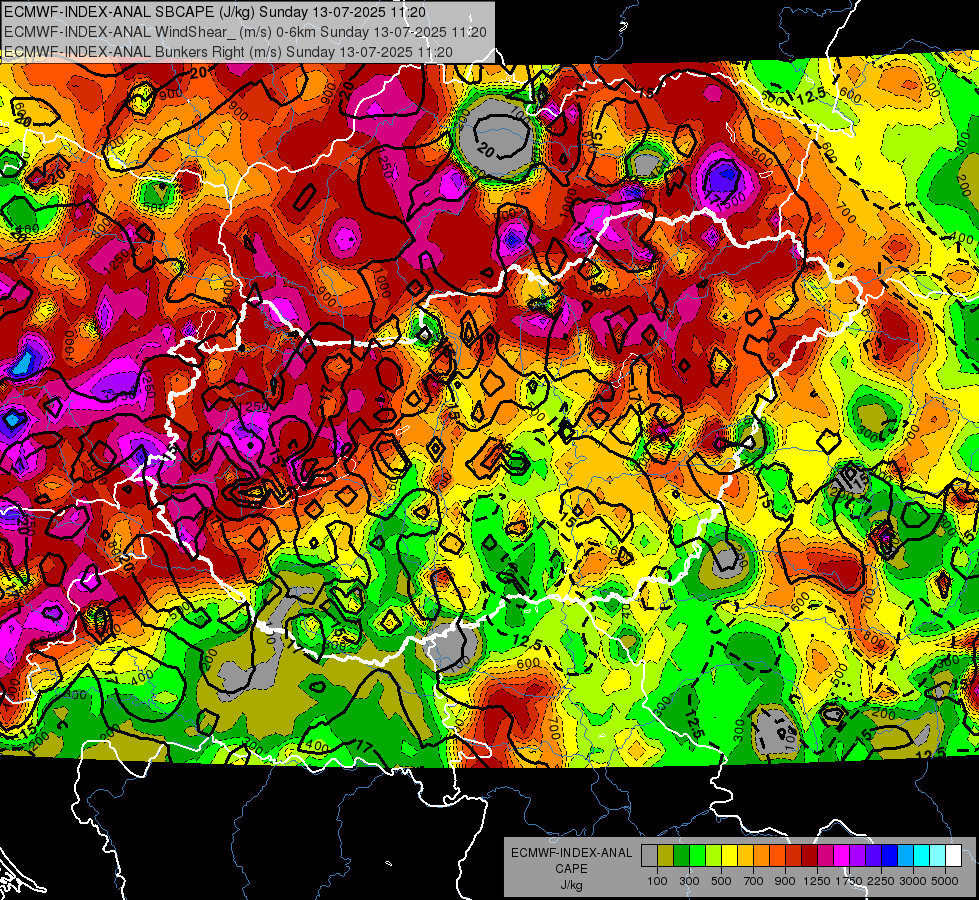Click the cyan legend swatch
This screenshot has height=900, width=979.
coord(922,856)
